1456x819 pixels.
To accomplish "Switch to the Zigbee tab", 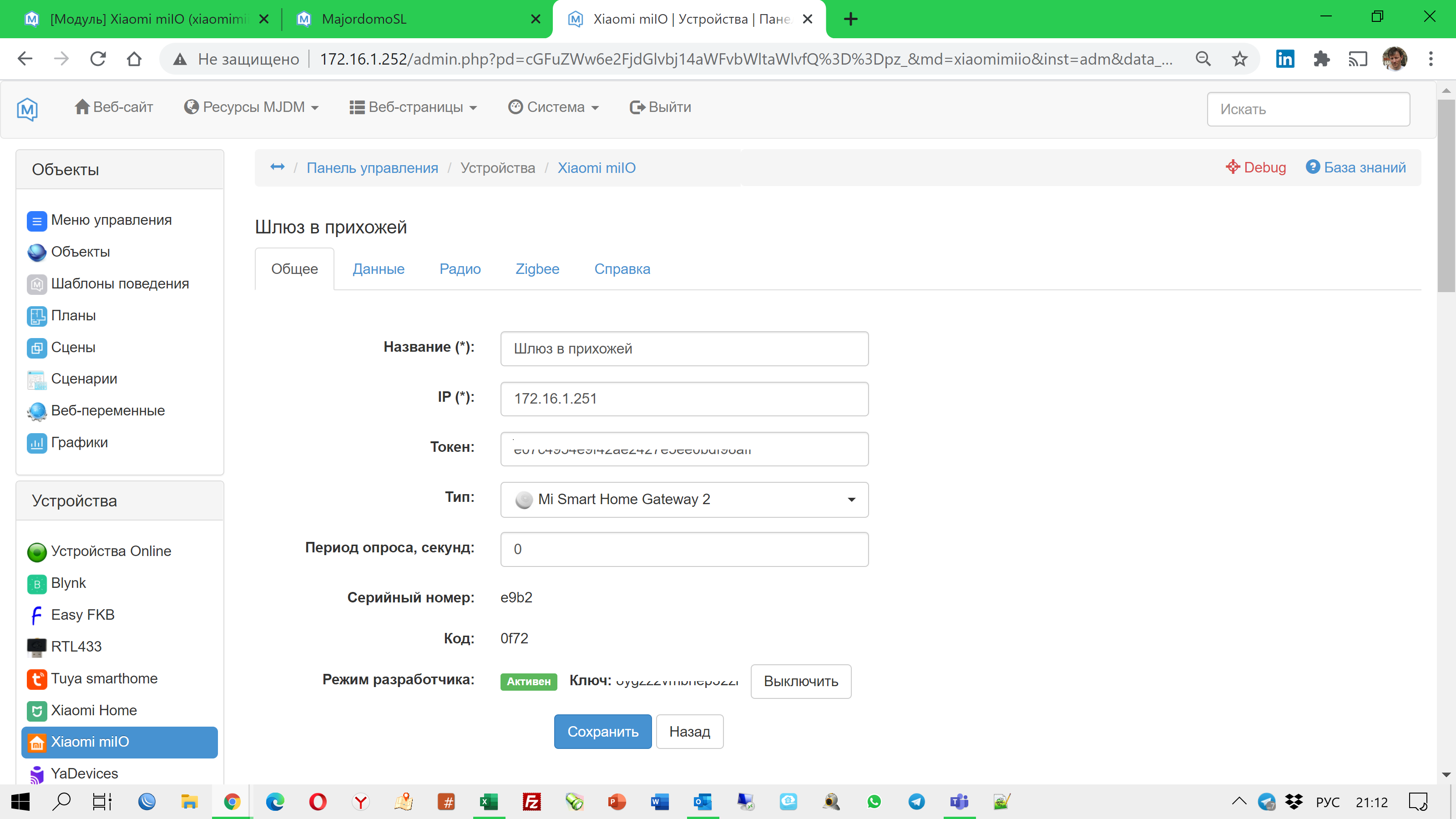I will 537,269.
